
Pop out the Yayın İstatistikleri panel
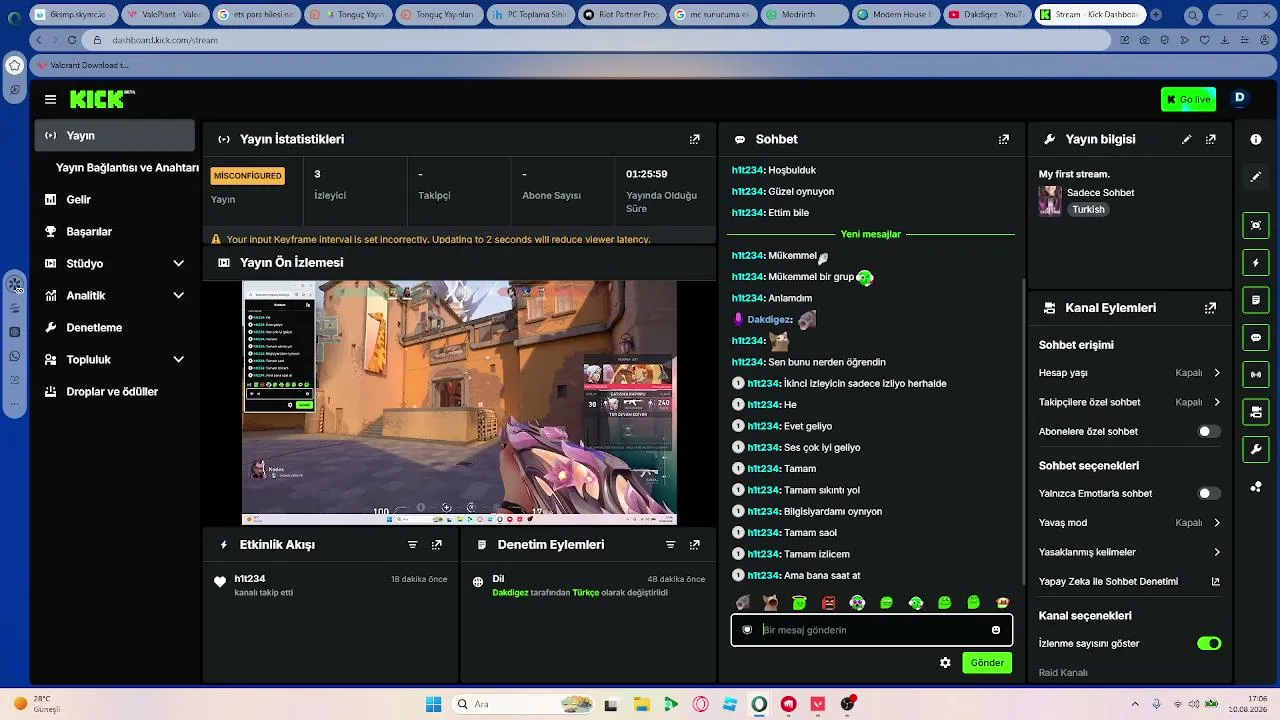695,139
